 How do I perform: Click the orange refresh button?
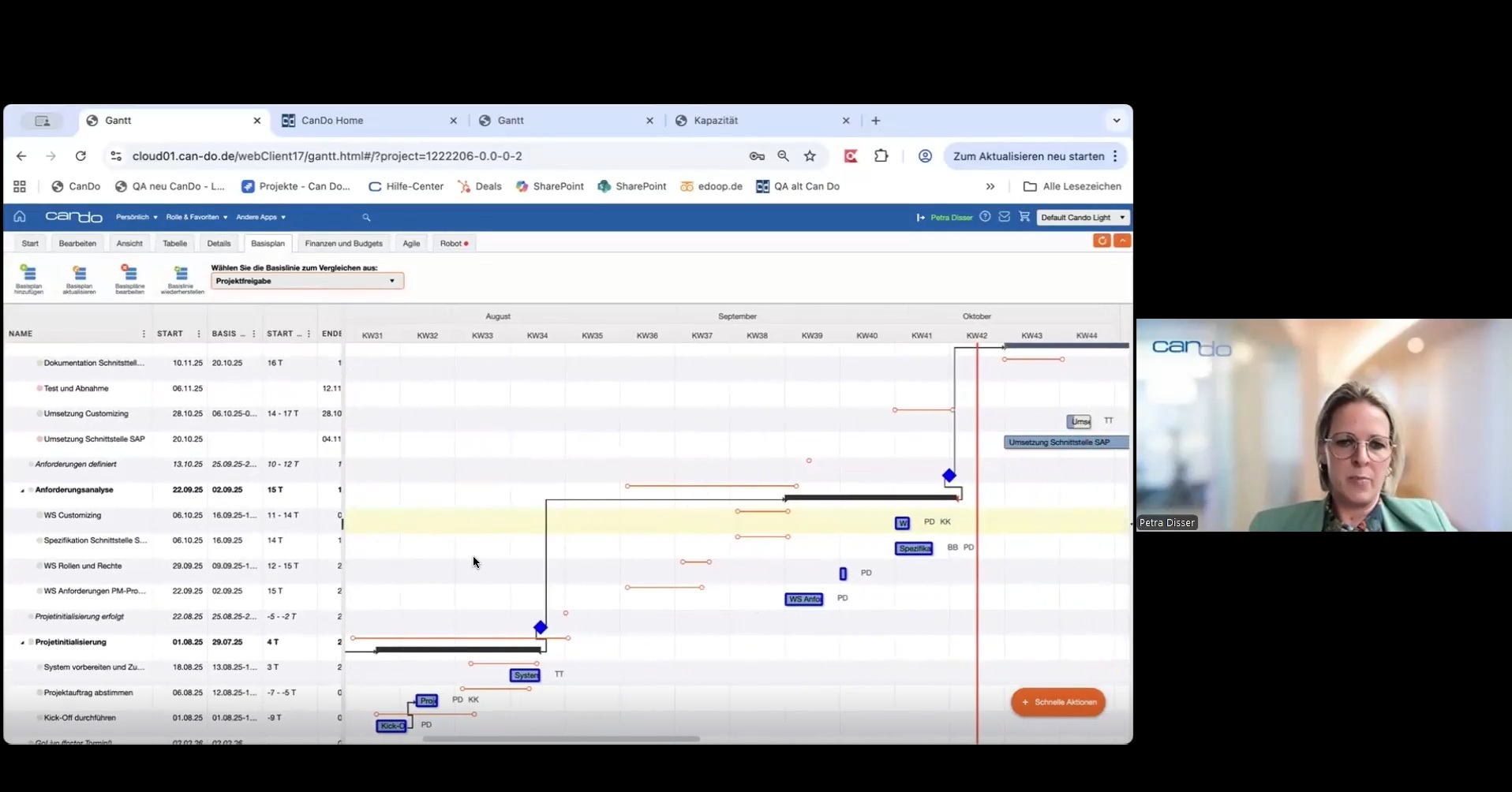[x=1102, y=241]
